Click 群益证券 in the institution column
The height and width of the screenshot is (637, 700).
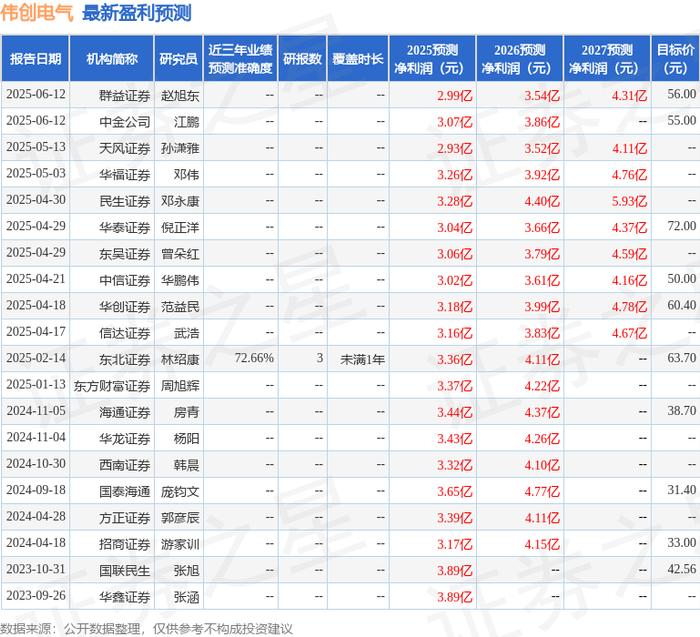point(125,96)
